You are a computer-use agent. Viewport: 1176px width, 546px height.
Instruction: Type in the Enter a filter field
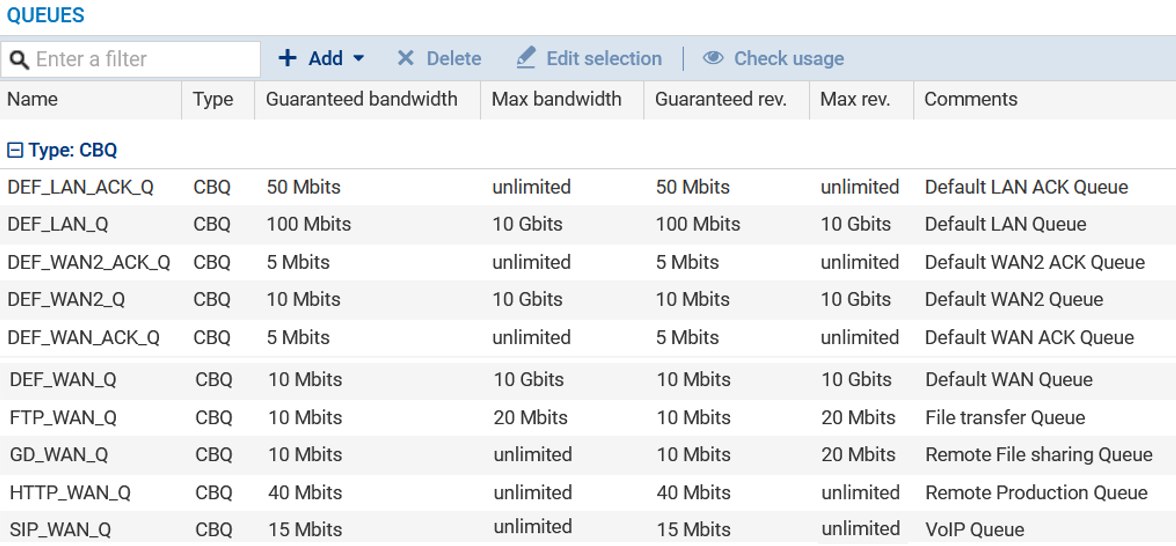click(x=145, y=60)
